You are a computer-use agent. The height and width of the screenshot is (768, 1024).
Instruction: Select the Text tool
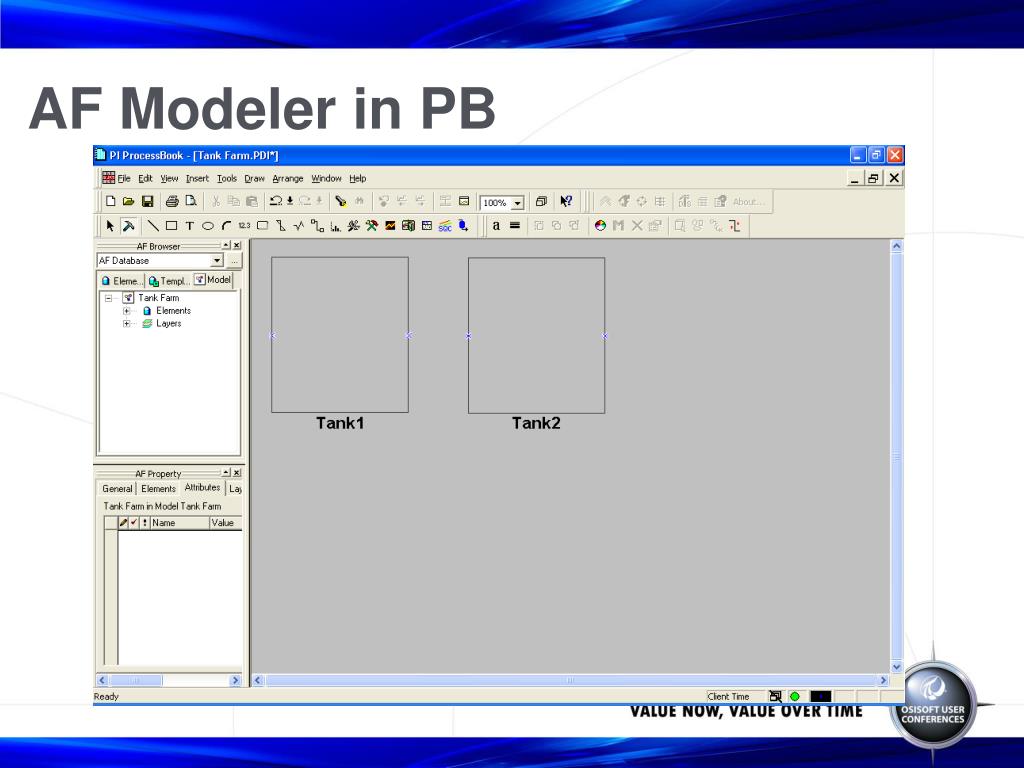[x=189, y=225]
